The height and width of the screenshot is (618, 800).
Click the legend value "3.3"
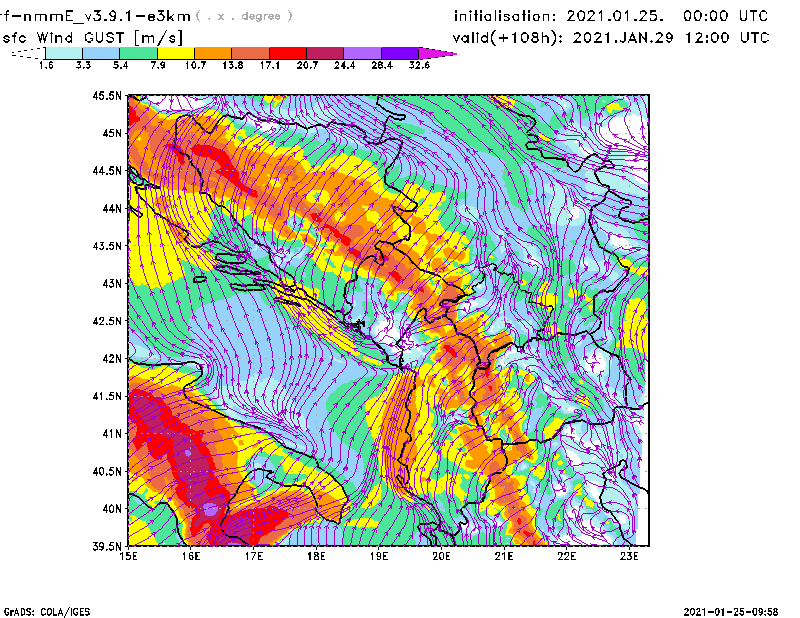83,65
